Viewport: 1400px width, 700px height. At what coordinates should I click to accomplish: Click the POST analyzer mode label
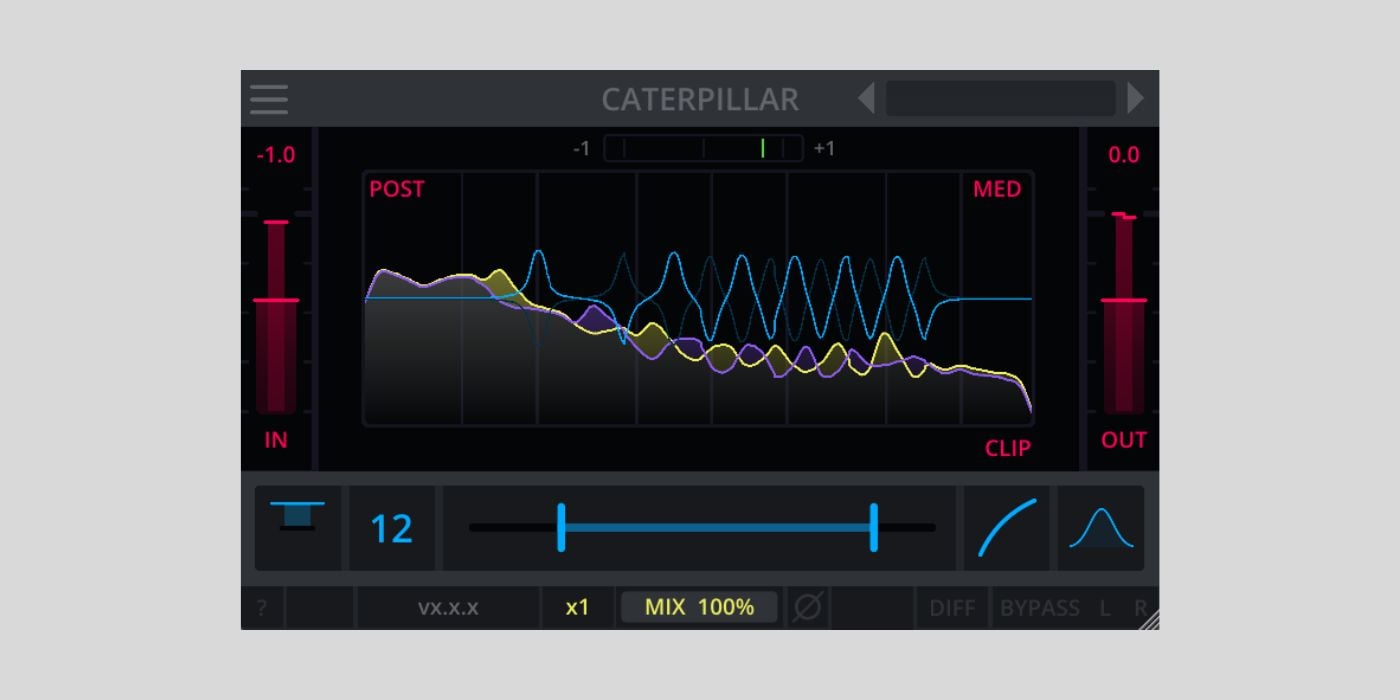tap(397, 189)
